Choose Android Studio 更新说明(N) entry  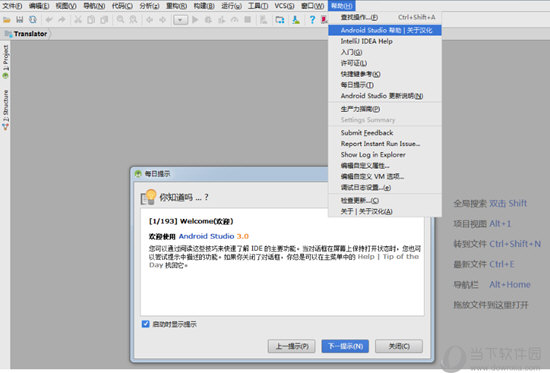tap(385, 95)
